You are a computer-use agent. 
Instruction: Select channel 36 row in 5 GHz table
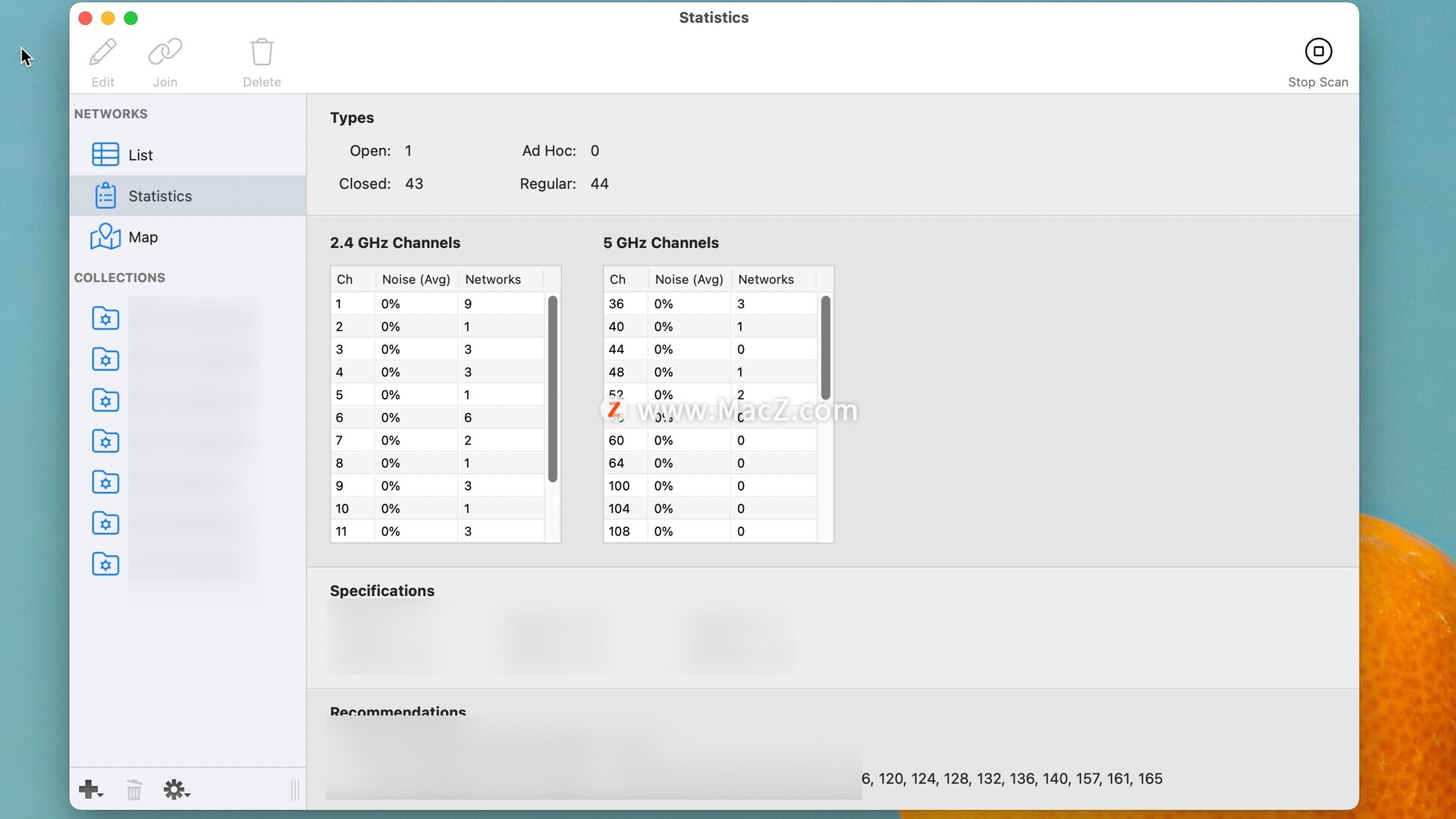[711, 303]
